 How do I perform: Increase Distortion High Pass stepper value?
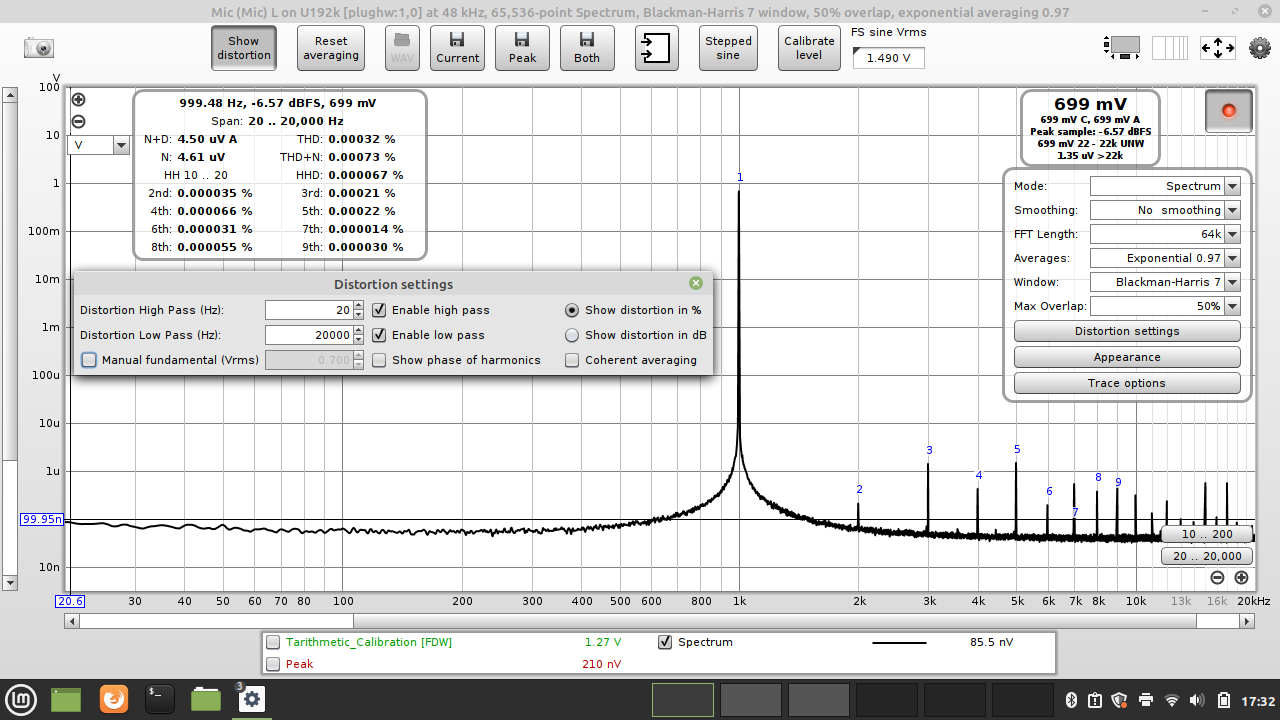[x=359, y=305]
